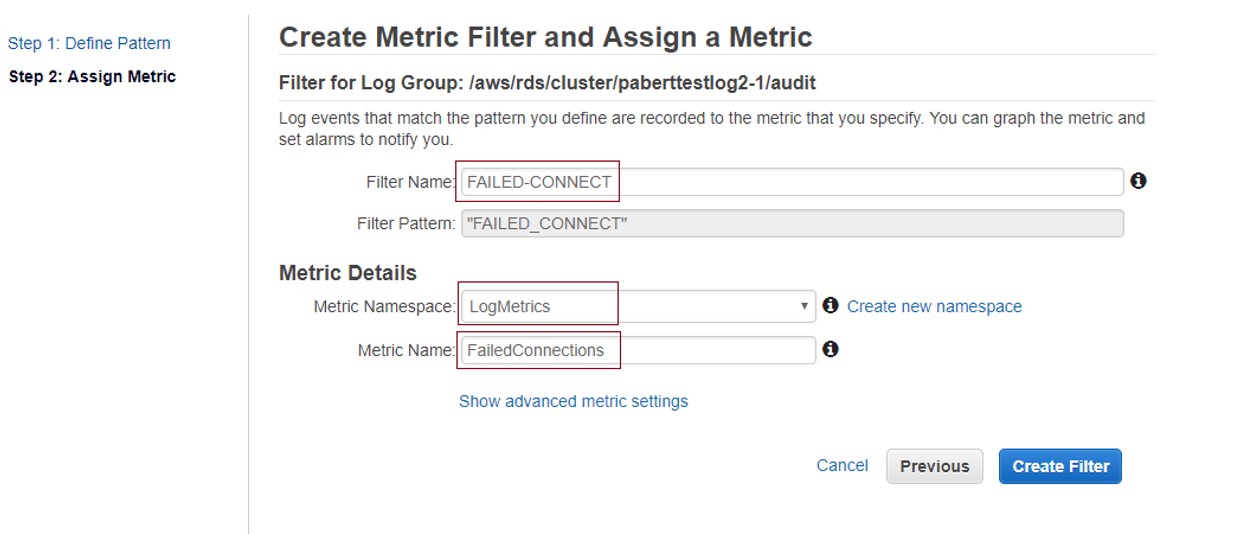Click the info icon next to Metric Namespace

(x=830, y=306)
